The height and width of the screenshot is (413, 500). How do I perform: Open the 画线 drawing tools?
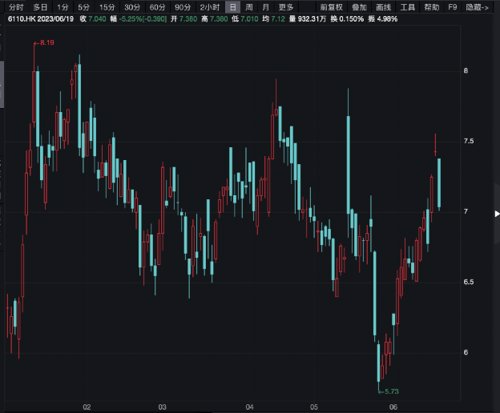[383, 7]
